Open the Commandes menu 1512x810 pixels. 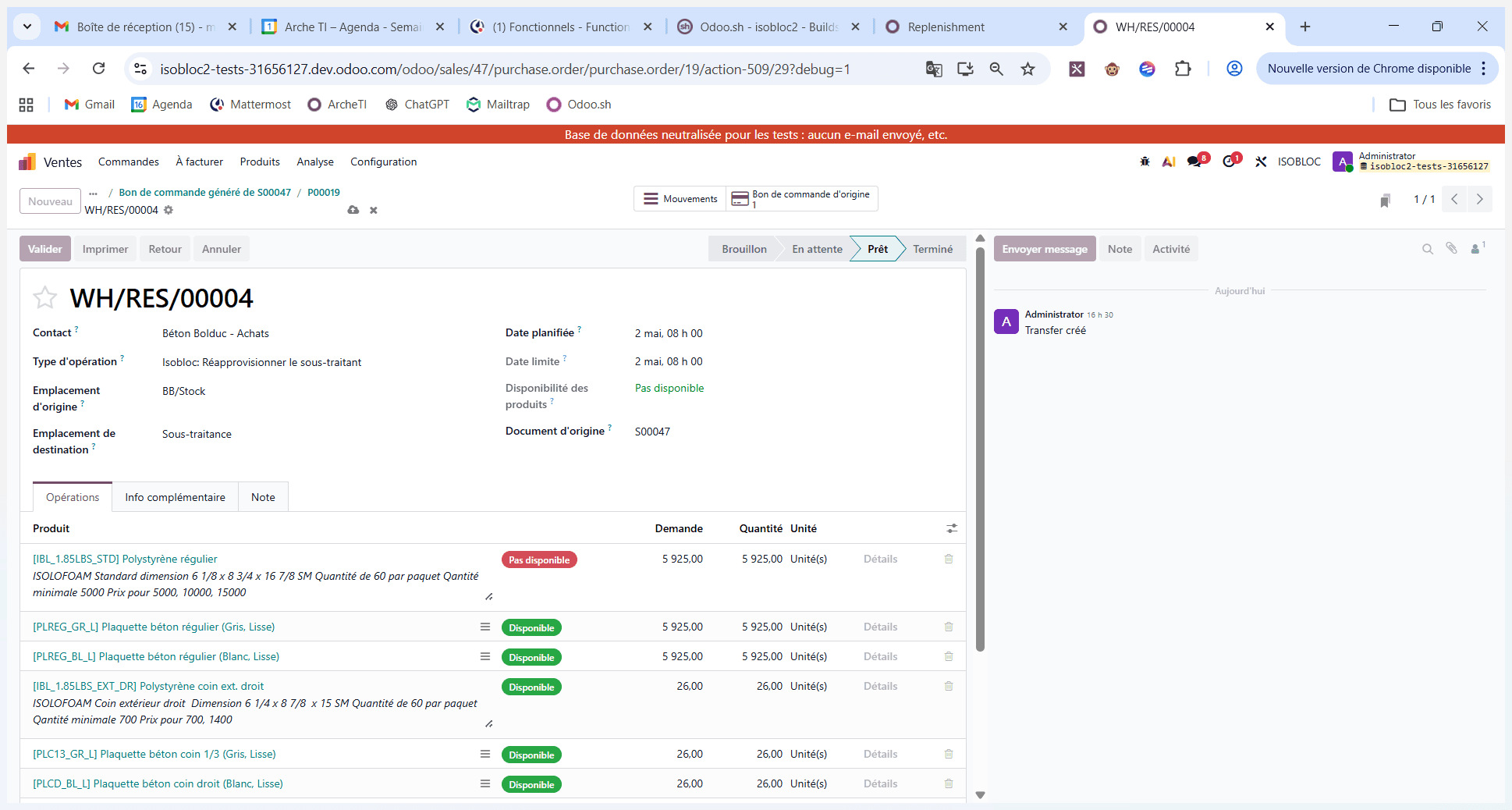tap(129, 162)
